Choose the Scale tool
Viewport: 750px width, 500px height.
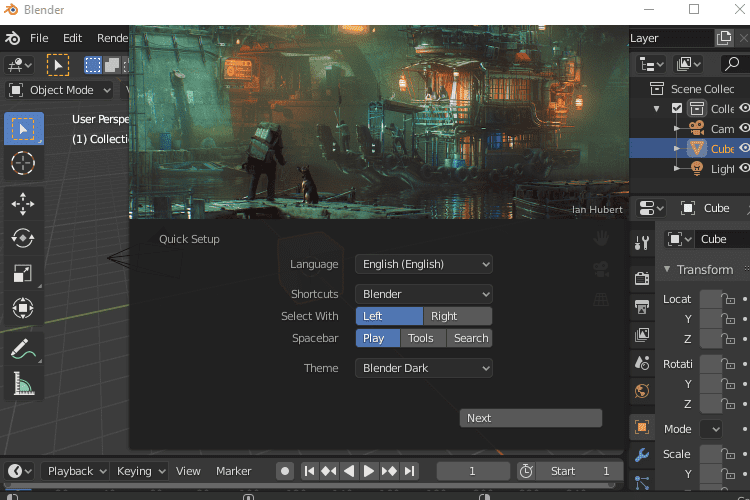pyautogui.click(x=23, y=273)
